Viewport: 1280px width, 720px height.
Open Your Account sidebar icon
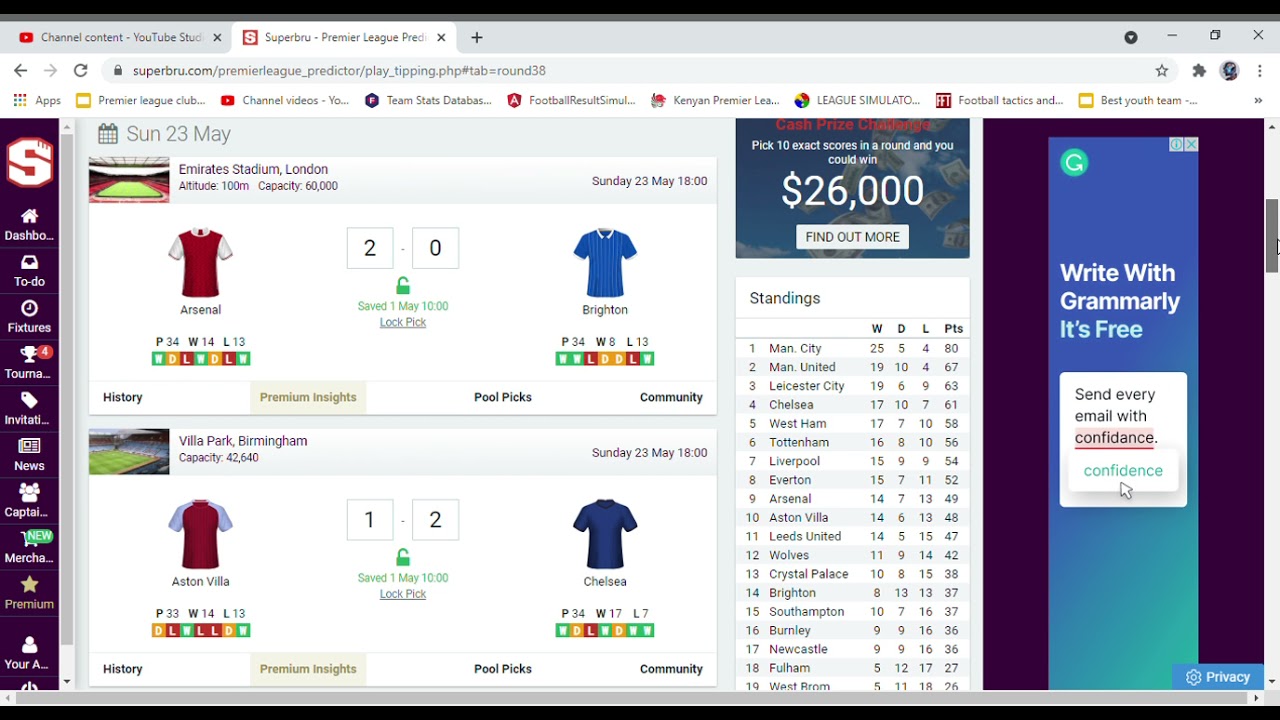coord(29,653)
